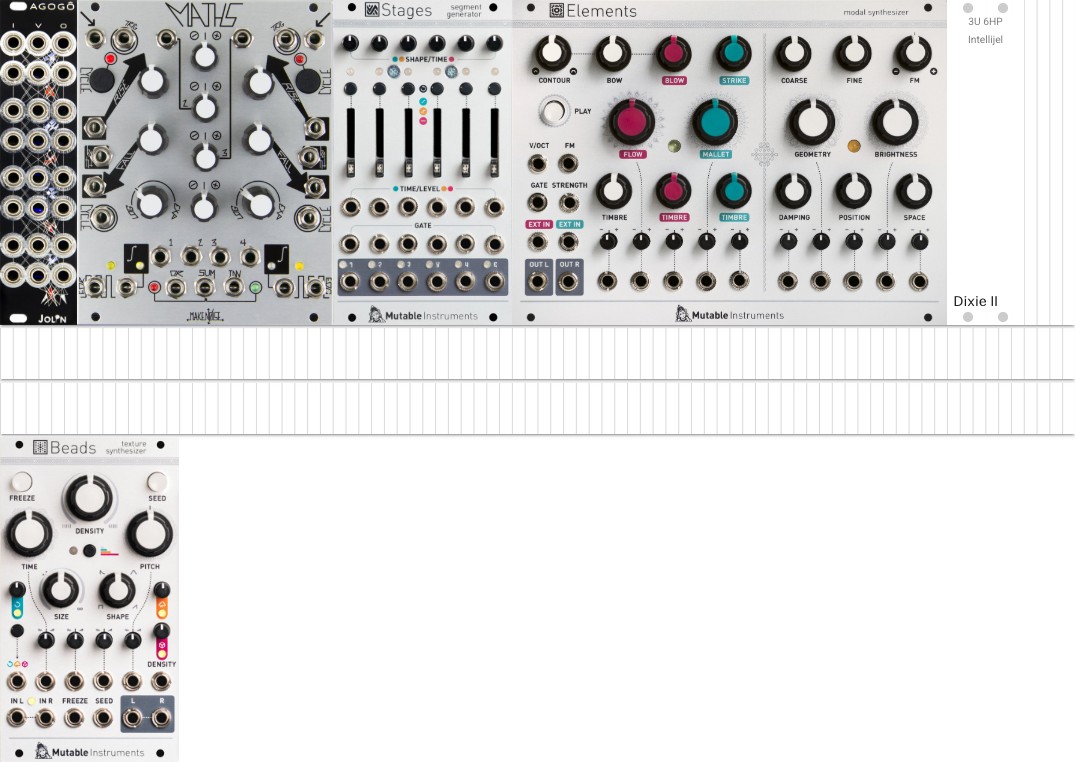Click the POSITION knob on Elements
Image resolution: width=1075 pixels, height=762 pixels.
tap(854, 191)
